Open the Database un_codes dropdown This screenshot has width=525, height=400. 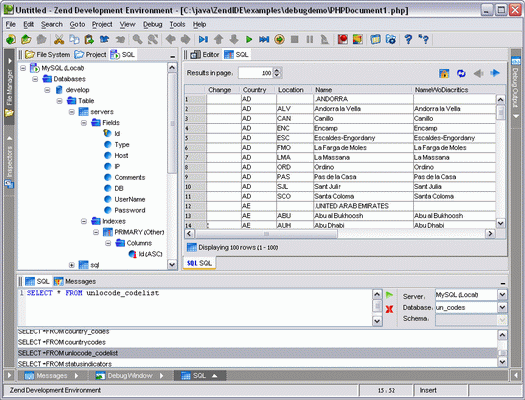tap(502, 307)
